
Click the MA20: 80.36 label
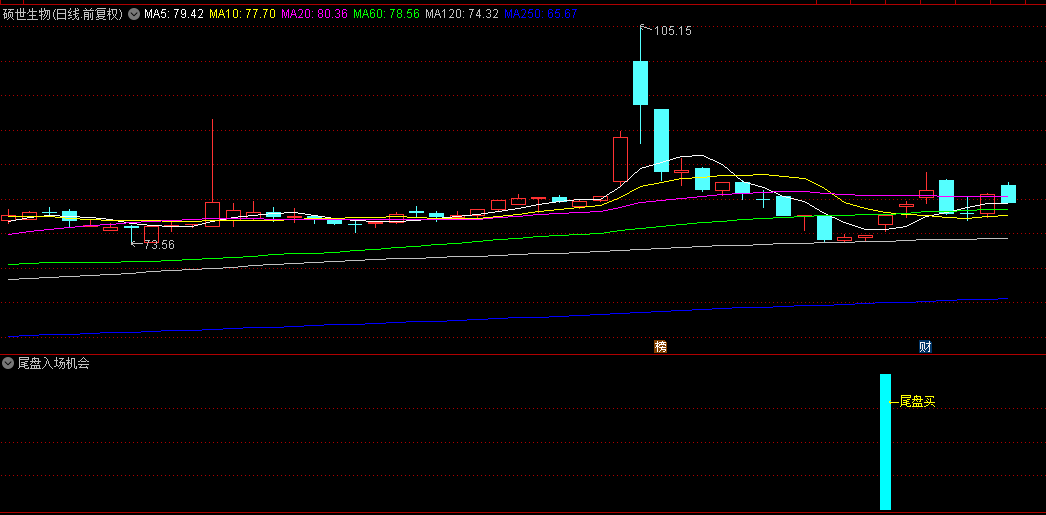(x=314, y=14)
